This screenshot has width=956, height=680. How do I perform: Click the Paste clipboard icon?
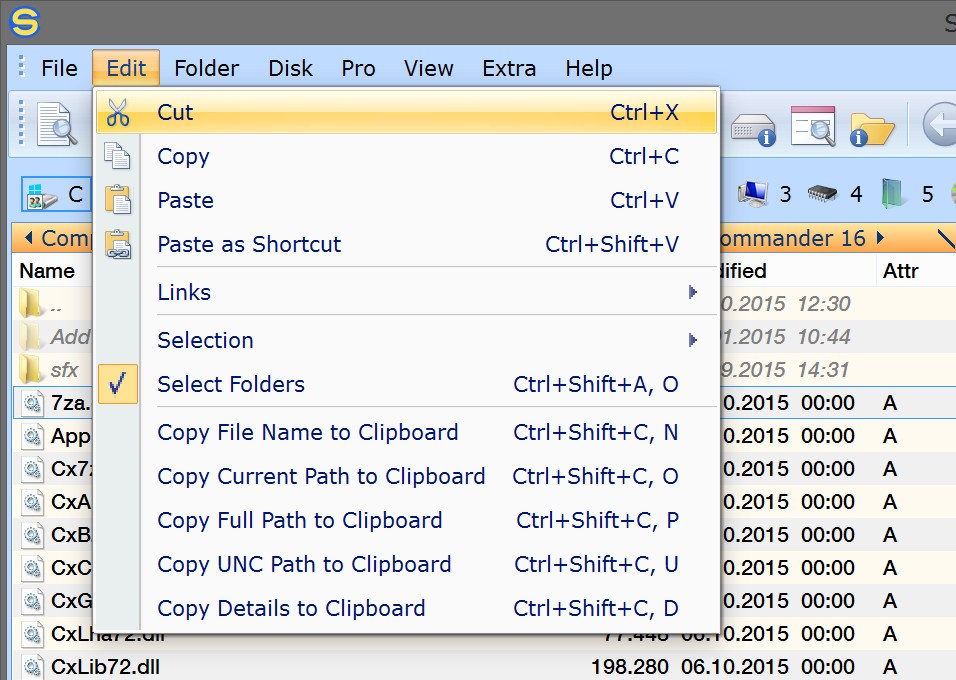click(118, 201)
